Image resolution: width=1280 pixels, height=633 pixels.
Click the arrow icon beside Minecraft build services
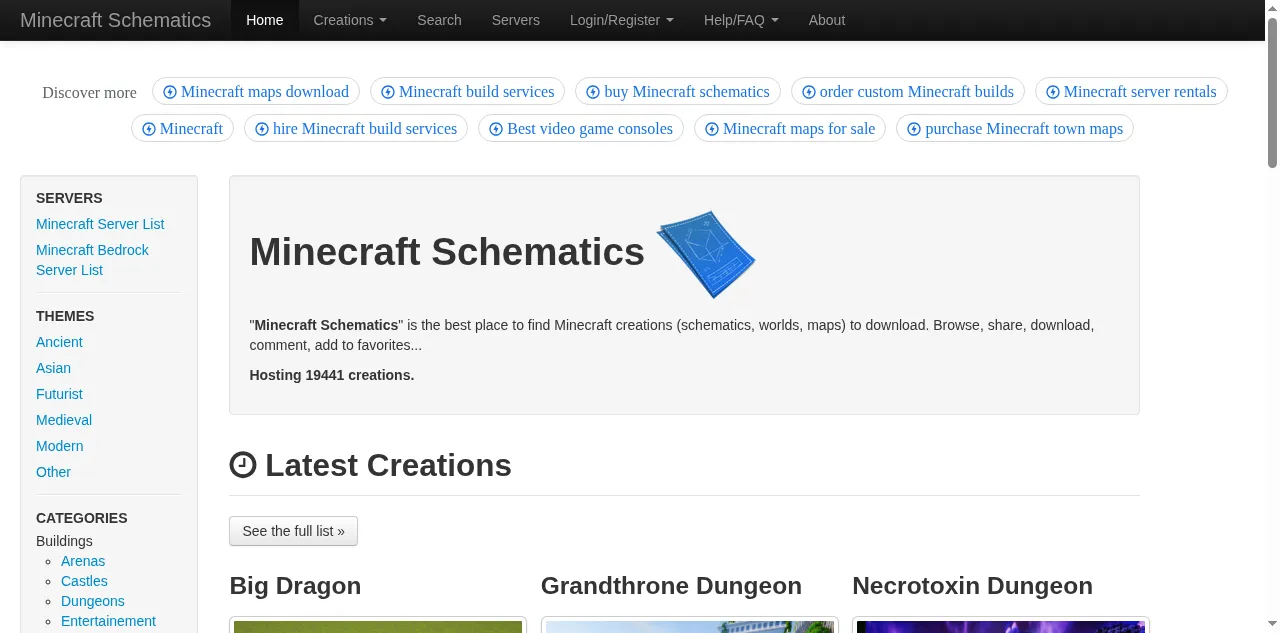point(388,92)
